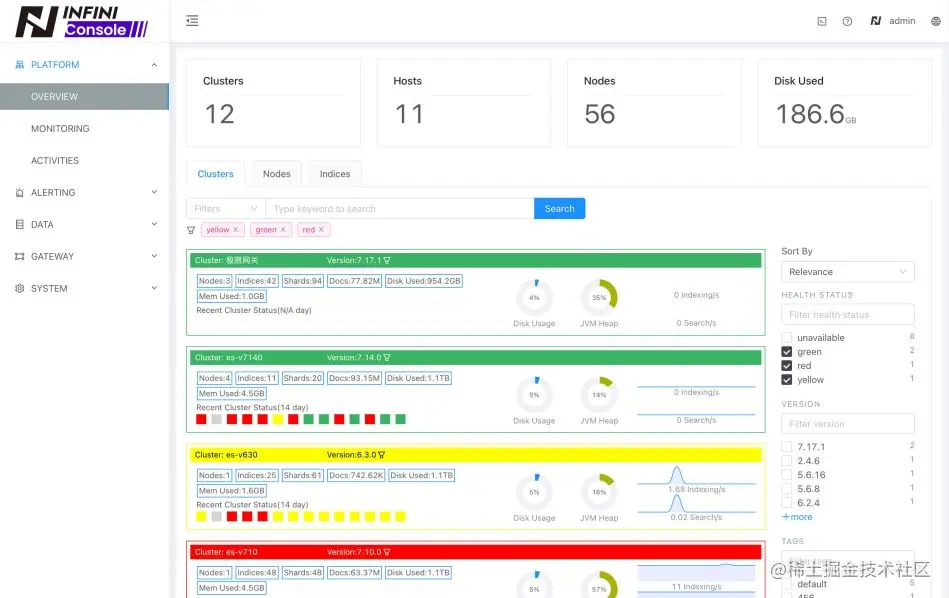
Task: Click Disk Usage gauge of es-v7140 cluster
Action: tap(534, 395)
